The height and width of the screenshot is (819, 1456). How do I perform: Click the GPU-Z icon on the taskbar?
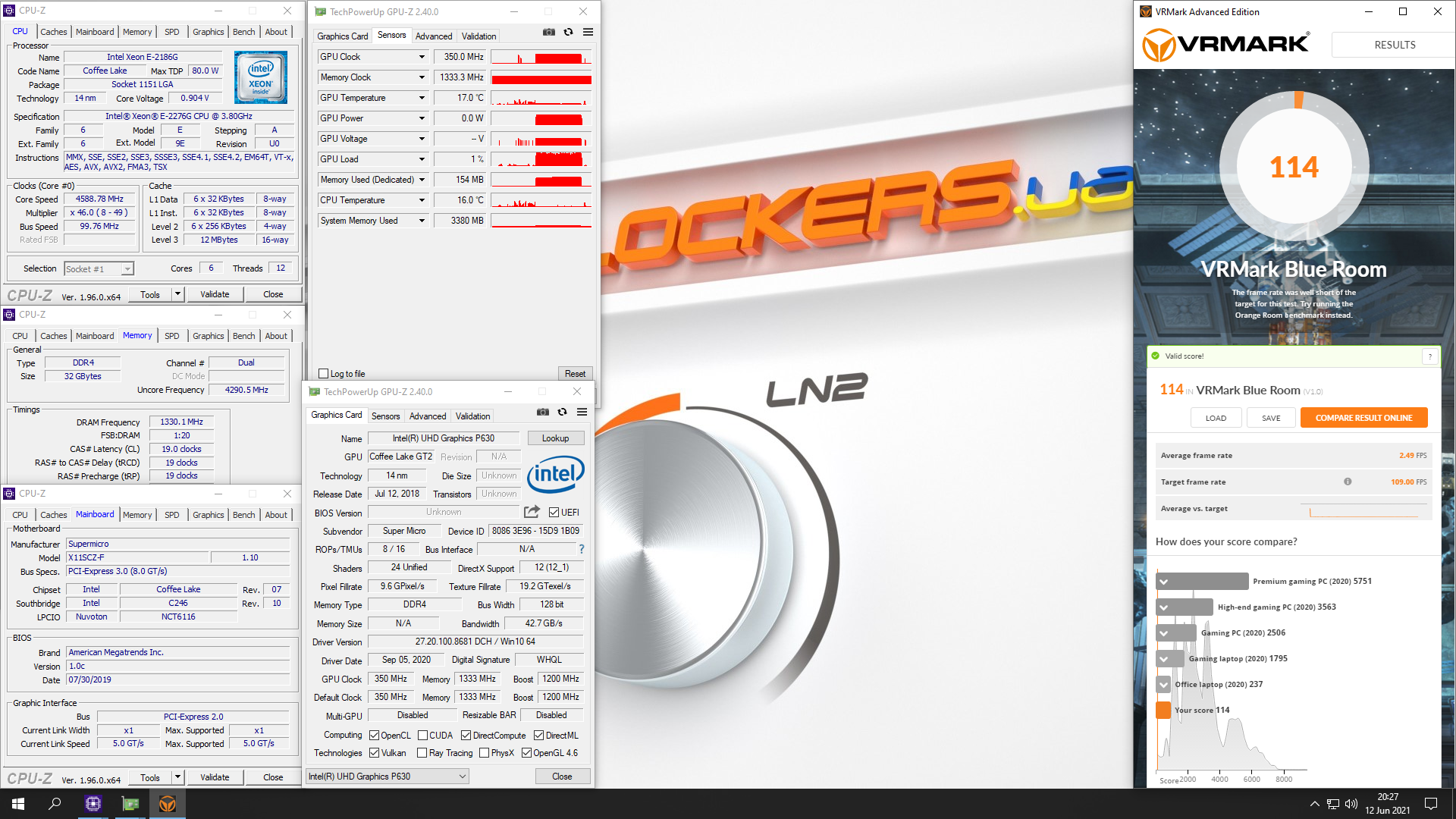point(130,804)
